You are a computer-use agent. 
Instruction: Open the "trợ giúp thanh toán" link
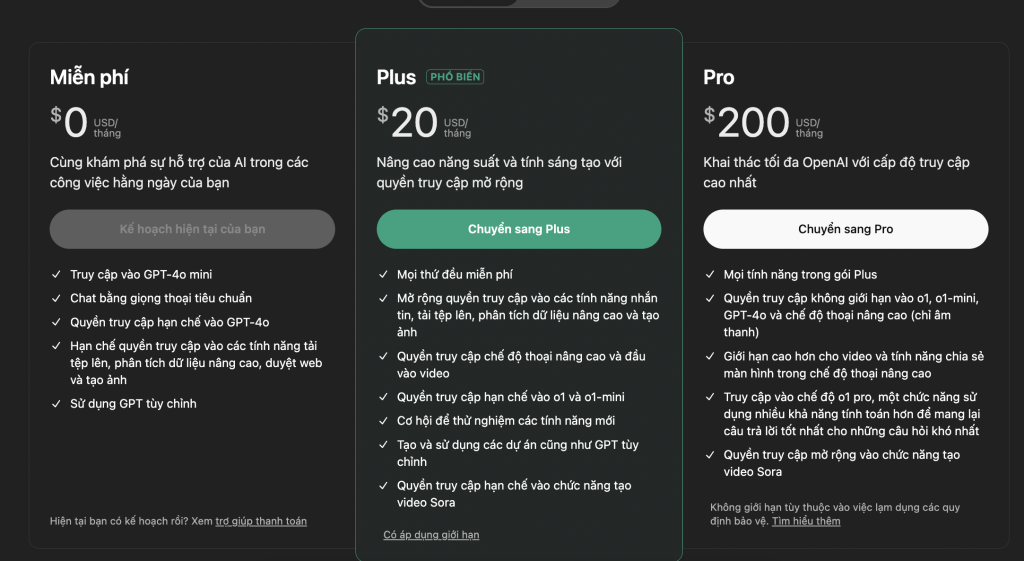pos(261,521)
